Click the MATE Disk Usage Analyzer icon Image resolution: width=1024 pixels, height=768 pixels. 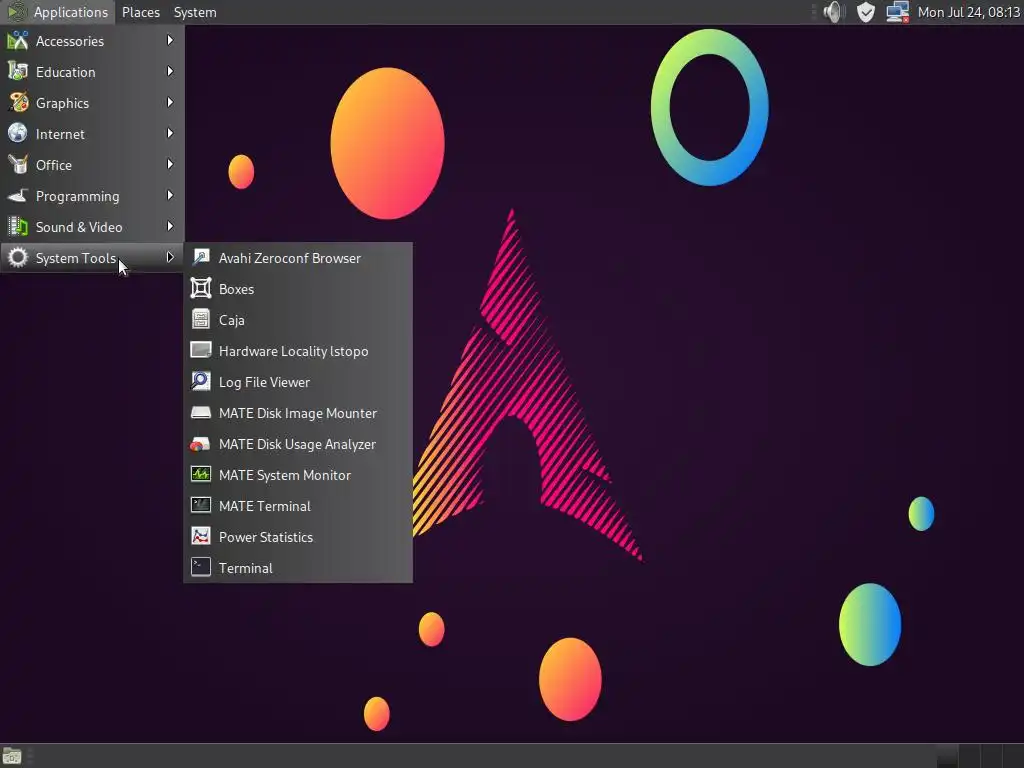[x=200, y=443]
